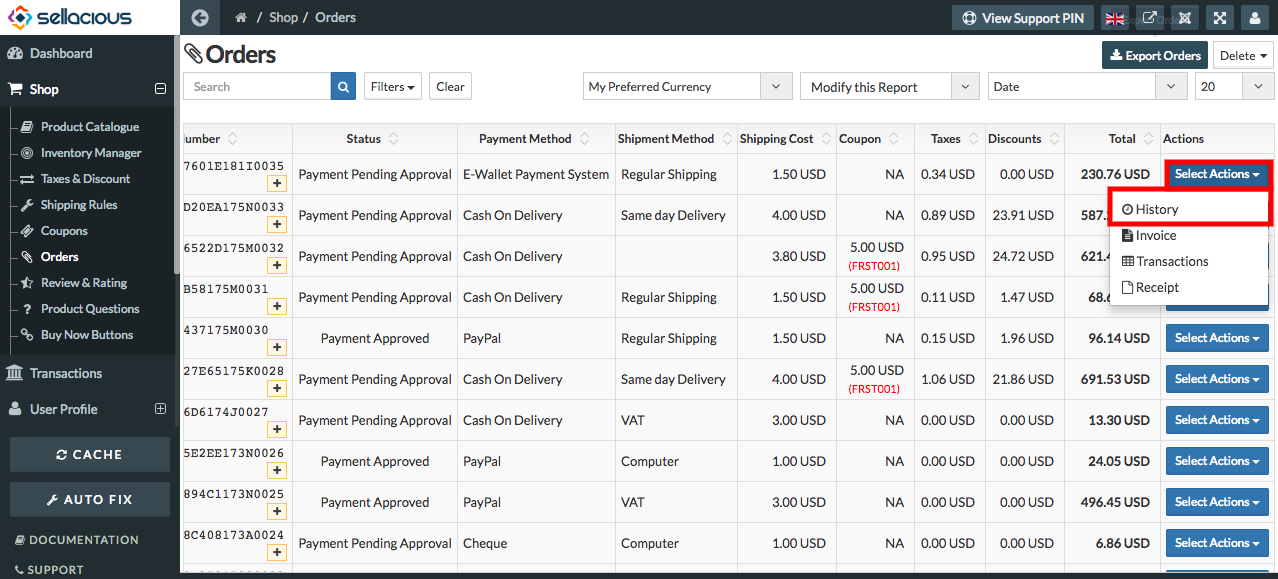Click the home icon in breadcrumb

click(x=241, y=18)
